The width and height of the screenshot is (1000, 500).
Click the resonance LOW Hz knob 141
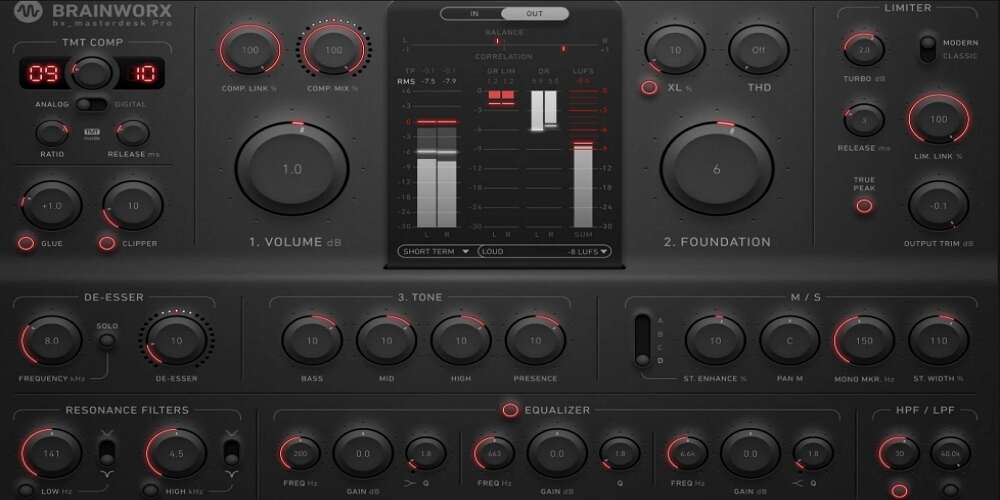tap(52, 453)
